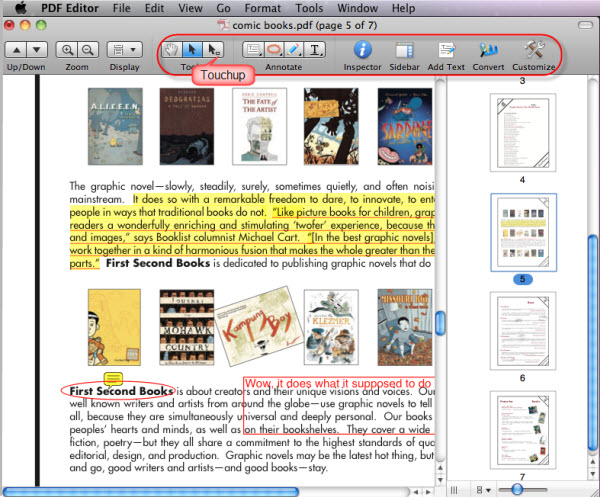Screen dimensions: 600x497
Task: Choose the highlighter pen annotation tool
Action: (294, 50)
